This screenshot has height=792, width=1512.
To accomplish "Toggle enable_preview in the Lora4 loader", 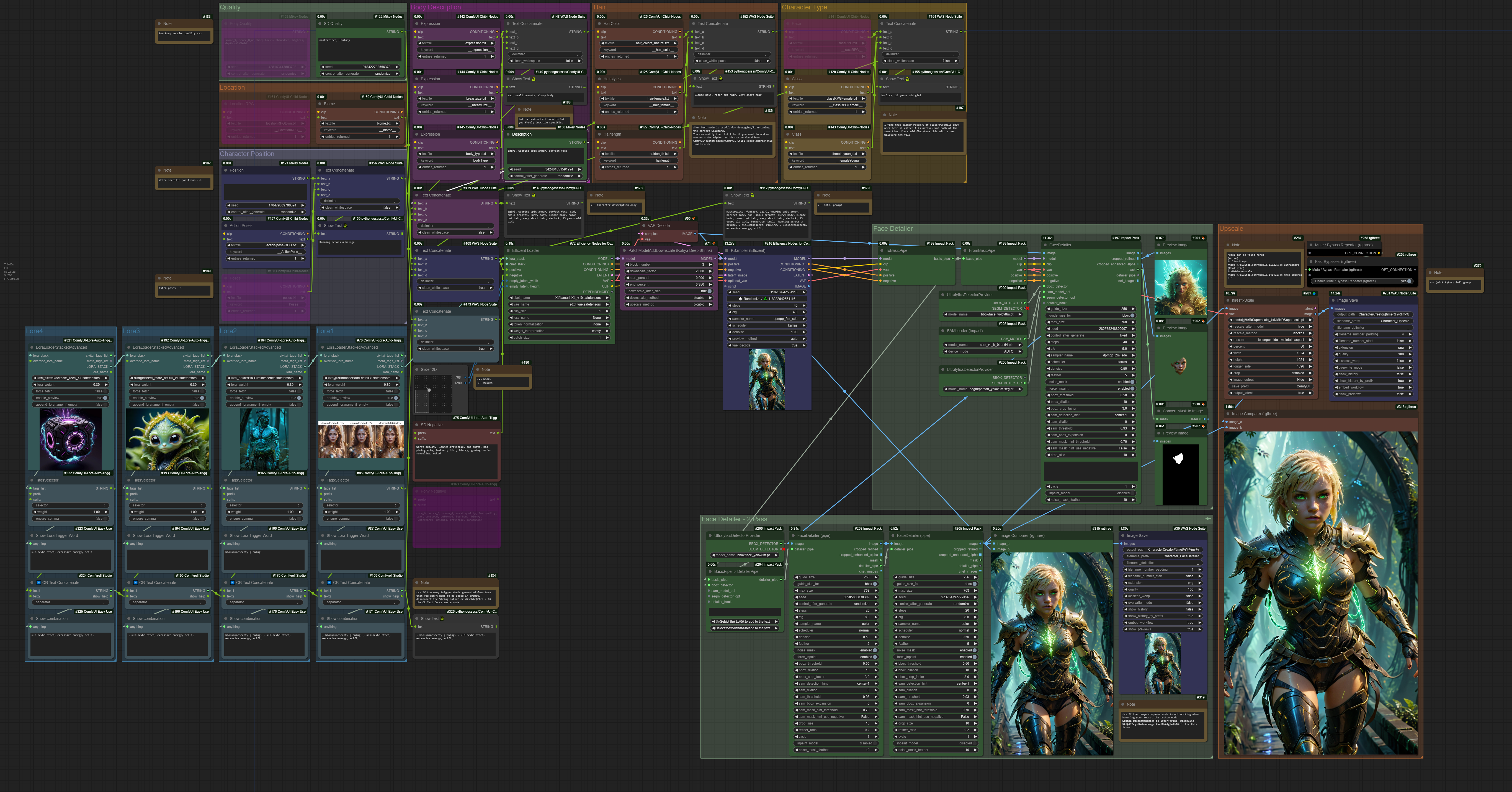I will (x=105, y=398).
